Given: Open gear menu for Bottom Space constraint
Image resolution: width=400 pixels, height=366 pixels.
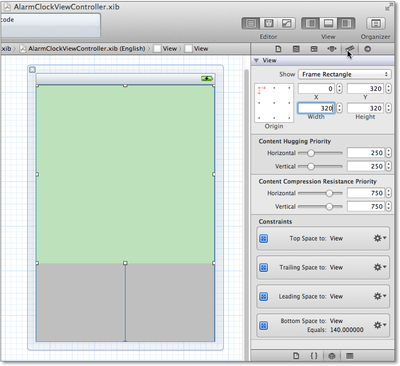Looking at the screenshot, I should 379,325.
